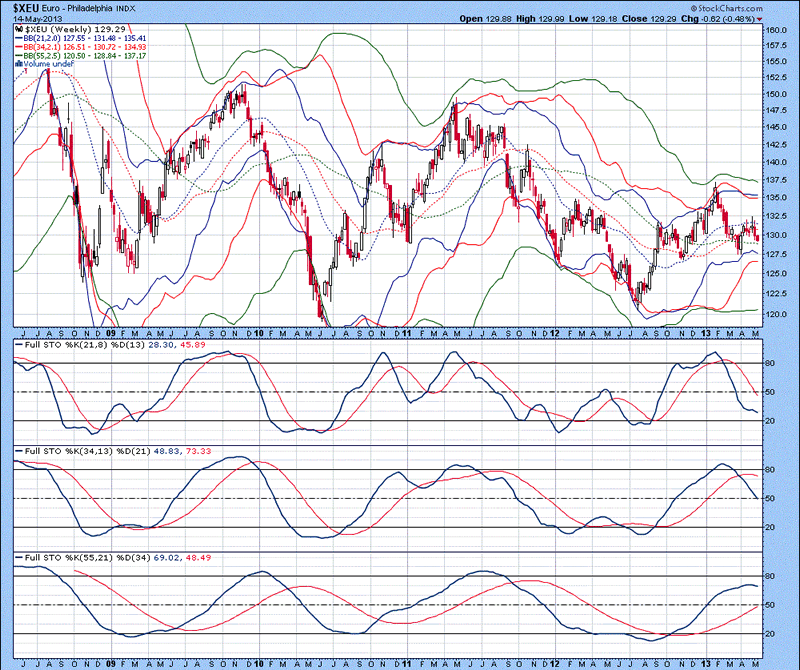Screen dimensions: 800x670
Task: Click the candlestick icon beside $XEU (Weekly)
Action: pyautogui.click(x=19, y=31)
